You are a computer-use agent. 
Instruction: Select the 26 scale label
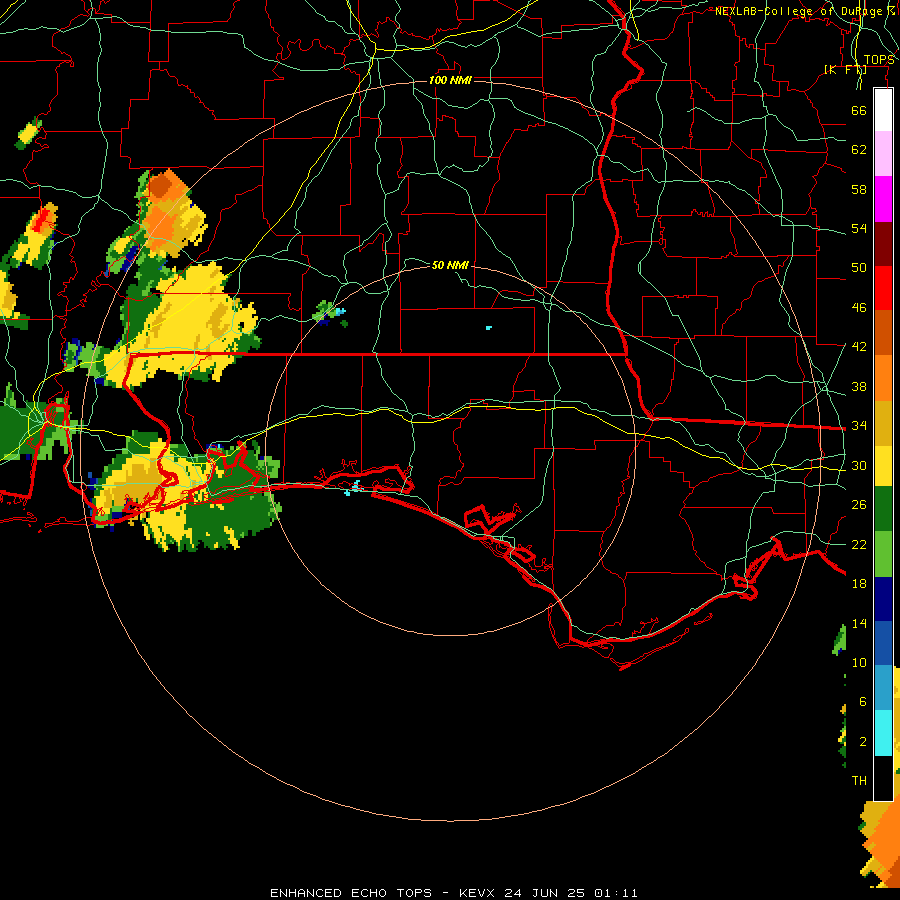[859, 505]
